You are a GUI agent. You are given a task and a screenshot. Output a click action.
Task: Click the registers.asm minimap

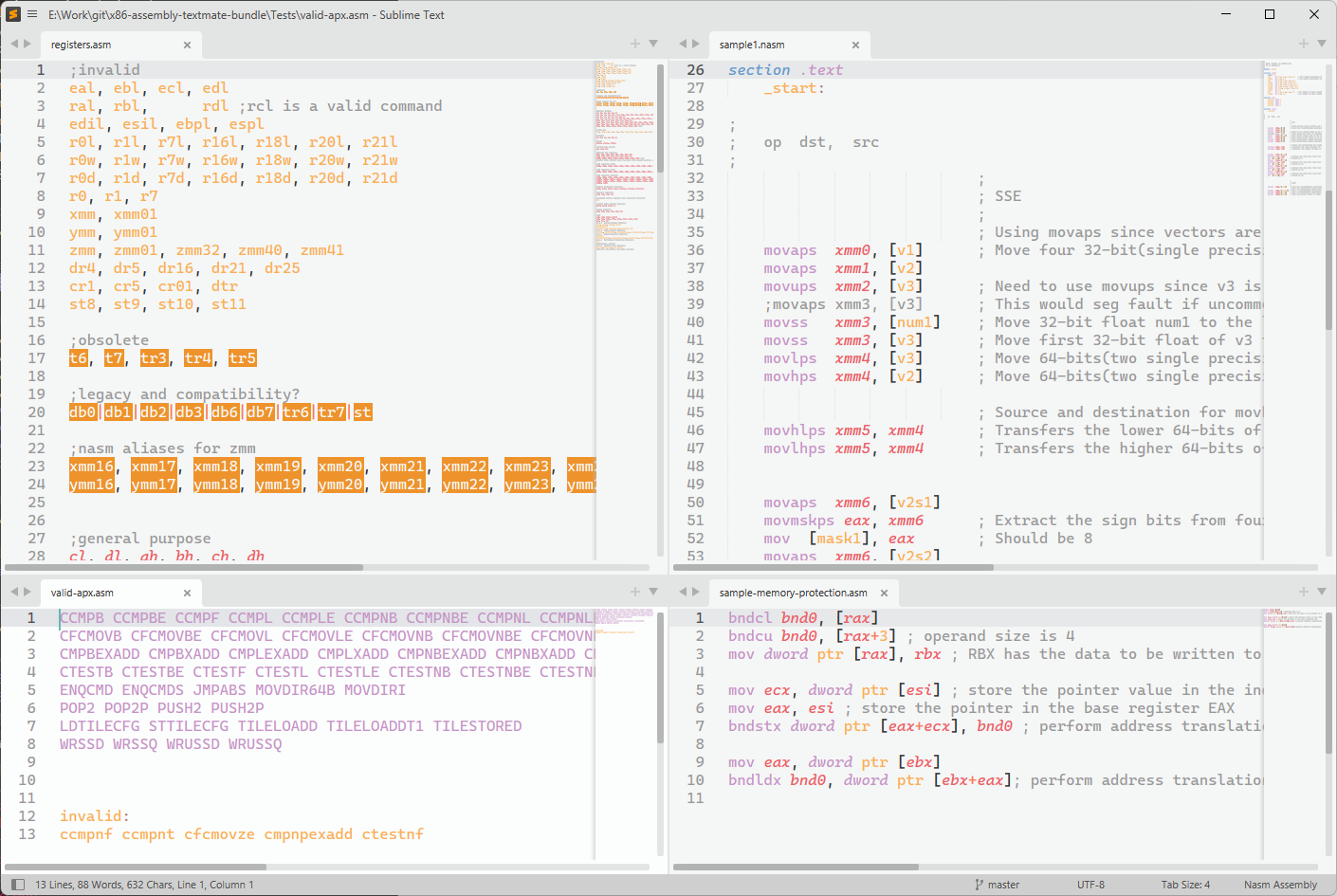(625, 309)
